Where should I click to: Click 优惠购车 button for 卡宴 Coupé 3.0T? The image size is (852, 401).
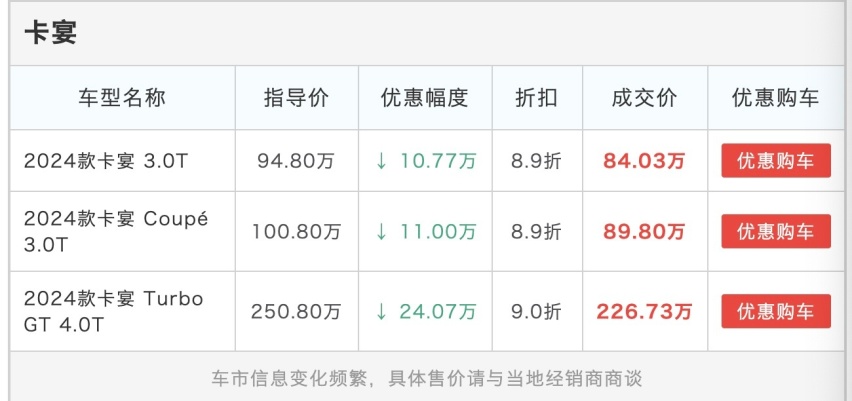[776, 231]
